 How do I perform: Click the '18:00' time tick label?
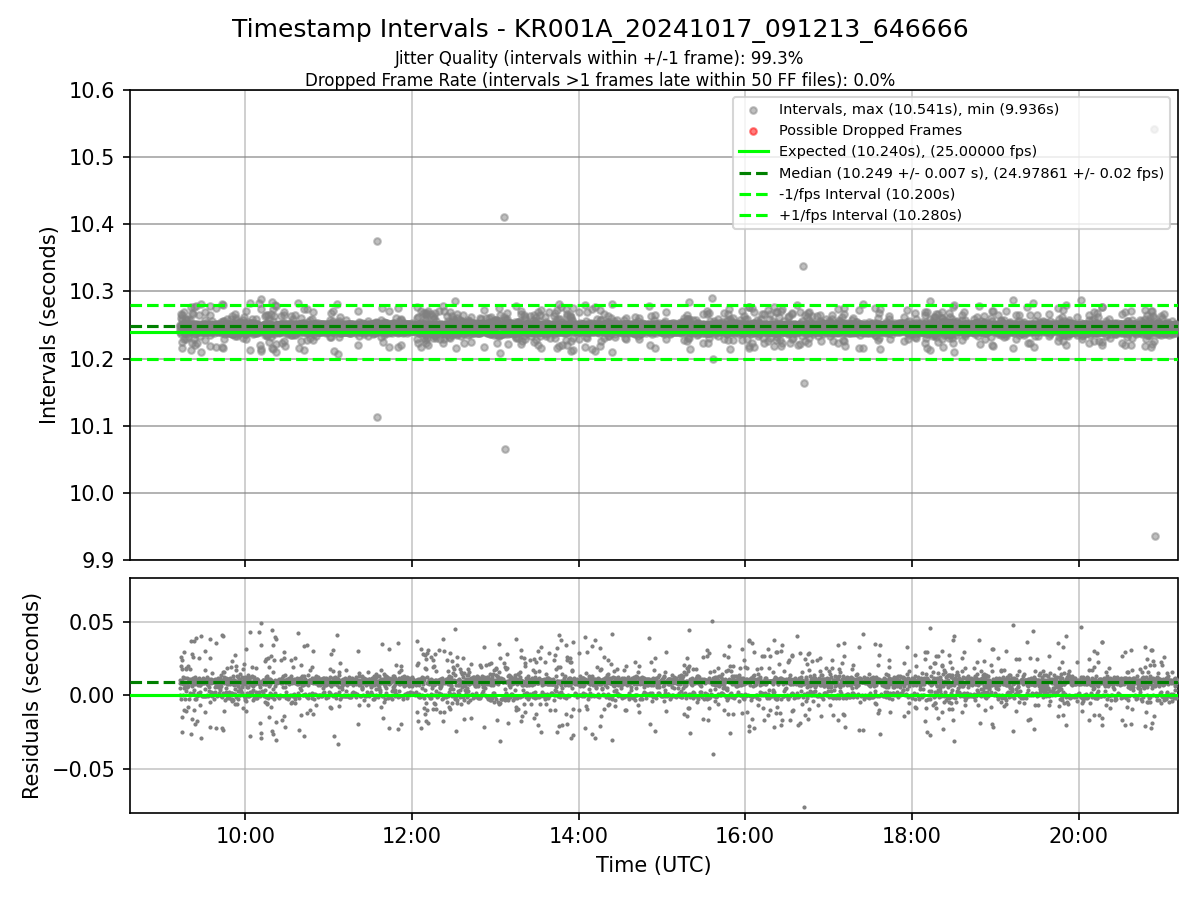pyautogui.click(x=911, y=835)
